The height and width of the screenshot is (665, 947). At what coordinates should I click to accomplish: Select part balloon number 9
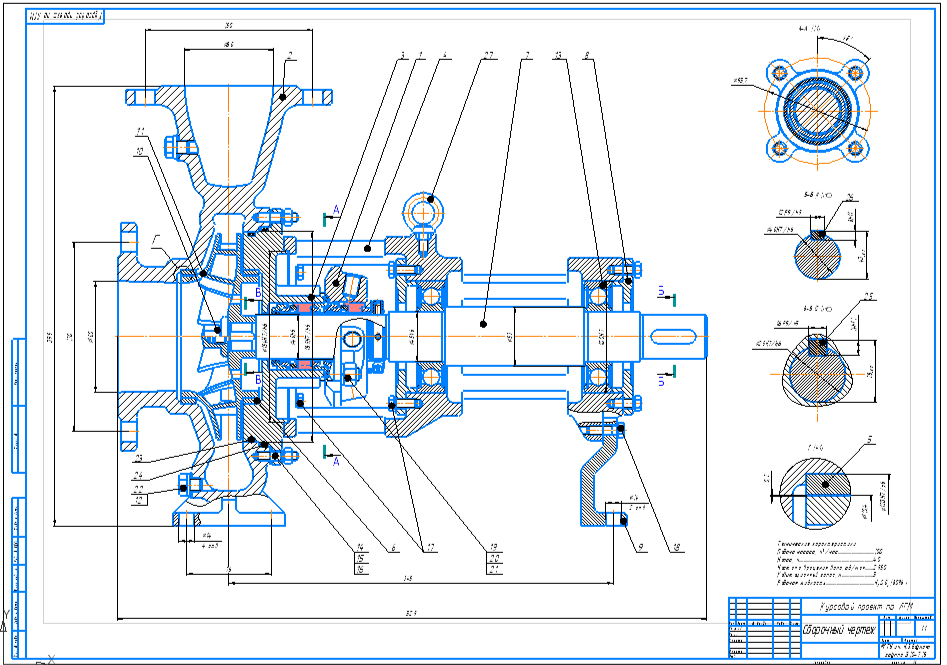point(640,548)
